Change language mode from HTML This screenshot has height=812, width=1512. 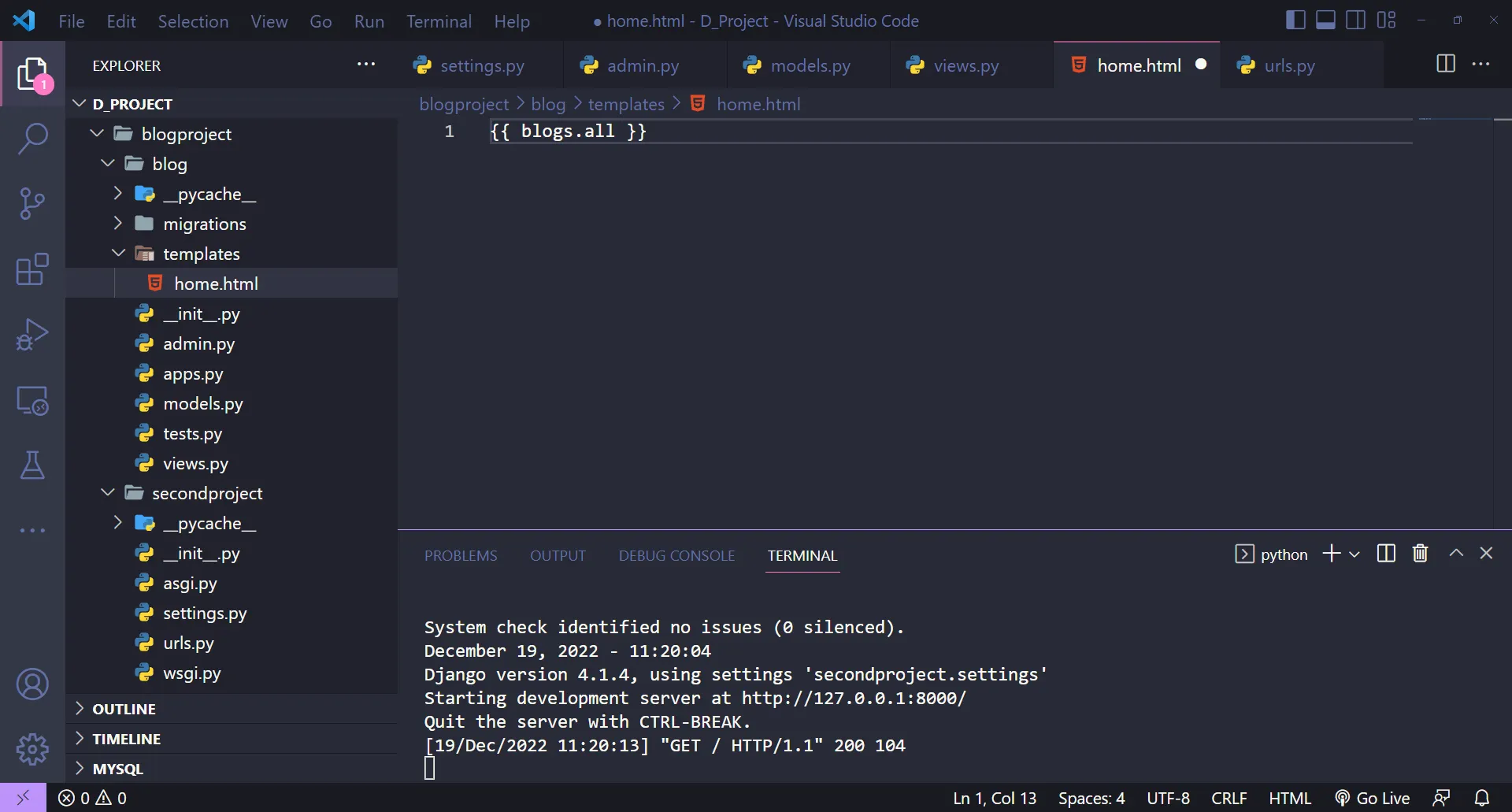click(1290, 798)
